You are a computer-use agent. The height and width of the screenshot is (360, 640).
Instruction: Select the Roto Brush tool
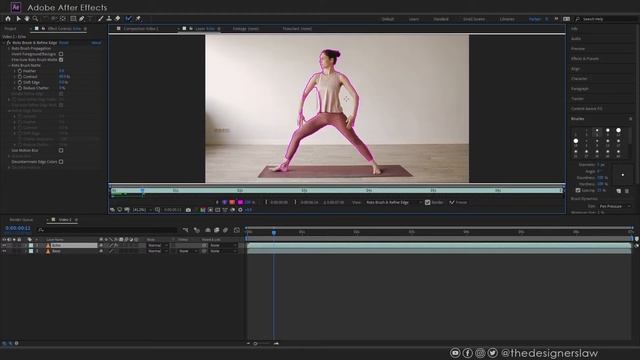[x=129, y=19]
